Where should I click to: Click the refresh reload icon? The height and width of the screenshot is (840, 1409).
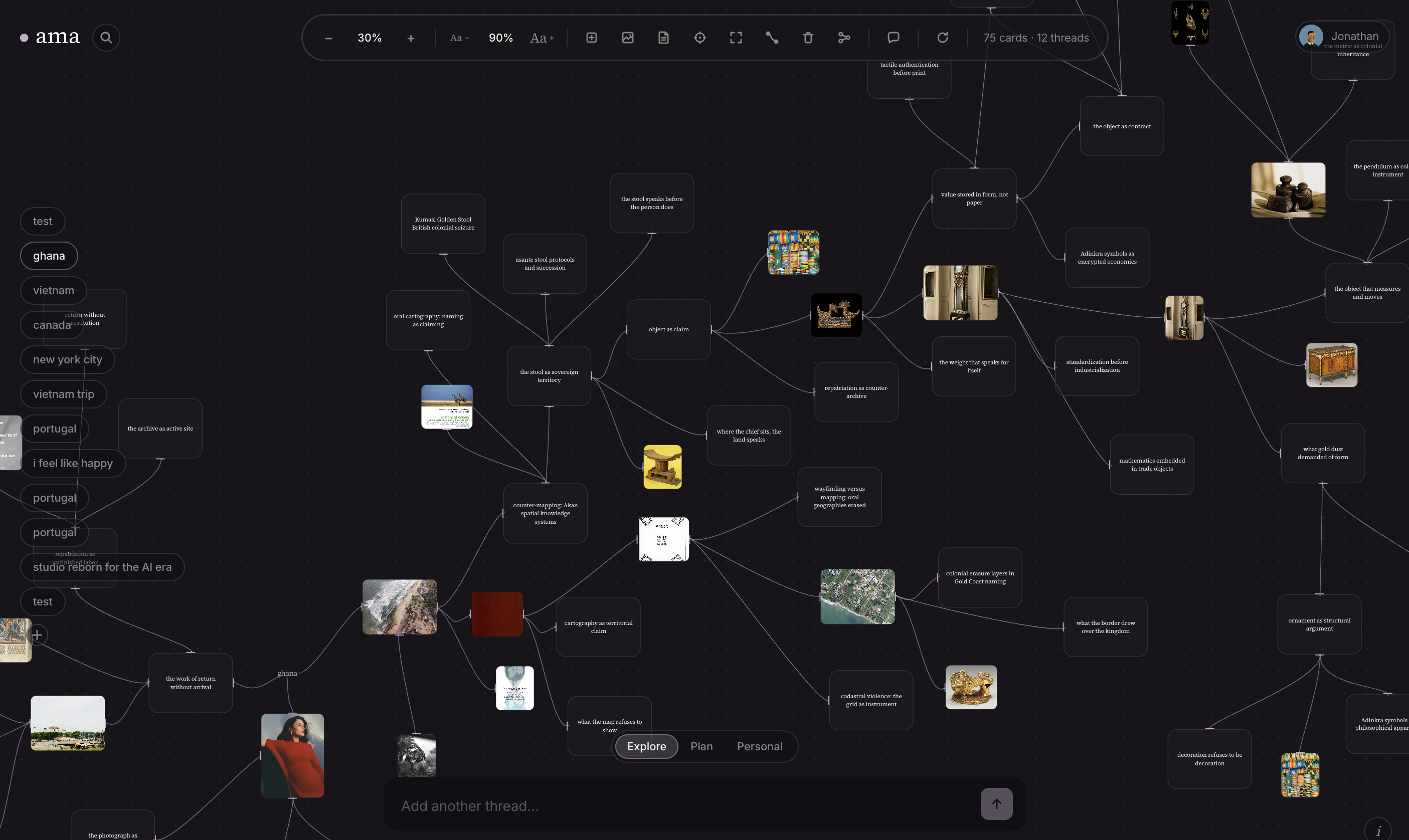coord(942,38)
